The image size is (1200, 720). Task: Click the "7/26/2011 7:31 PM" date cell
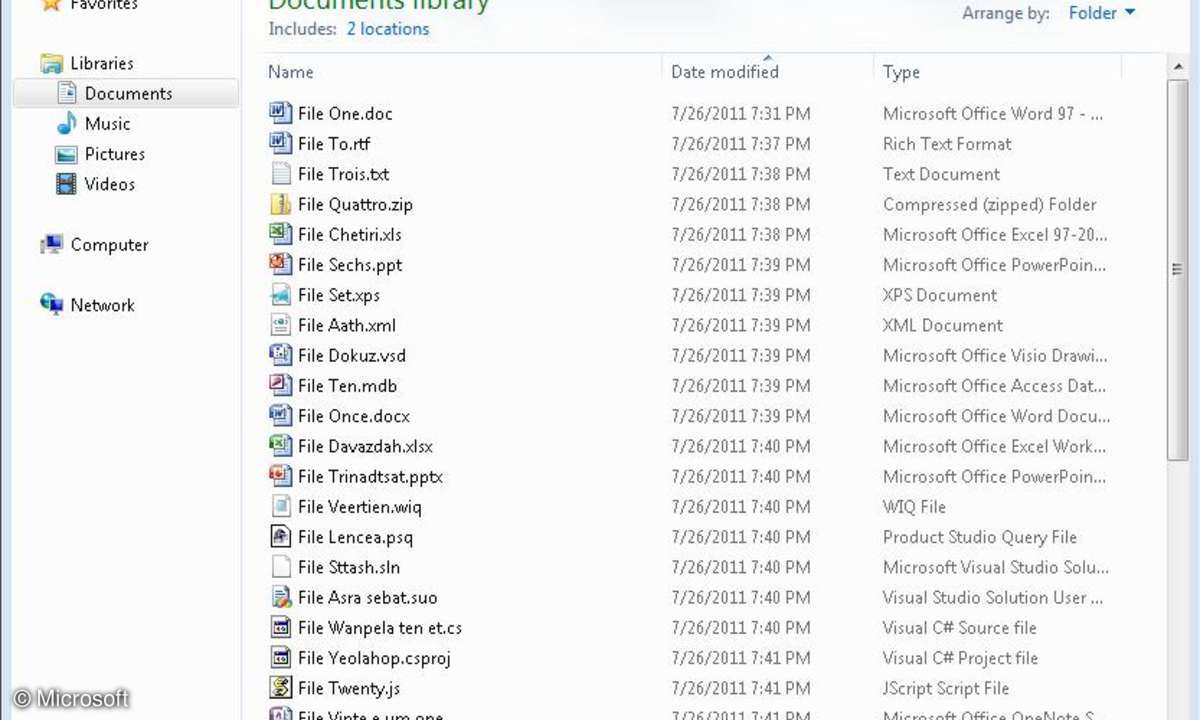[741, 114]
